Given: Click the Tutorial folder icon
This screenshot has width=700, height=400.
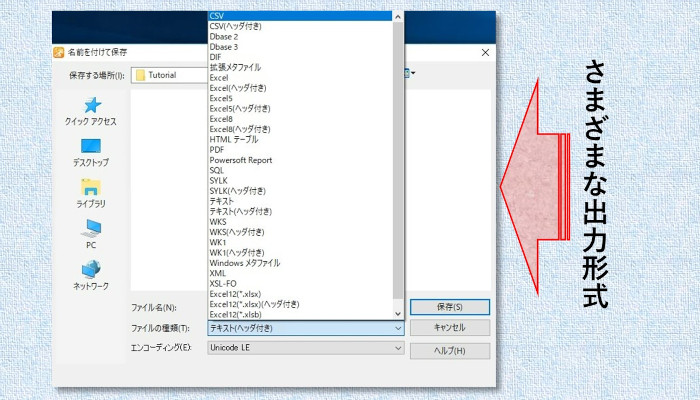Looking at the screenshot, I should click(x=141, y=75).
